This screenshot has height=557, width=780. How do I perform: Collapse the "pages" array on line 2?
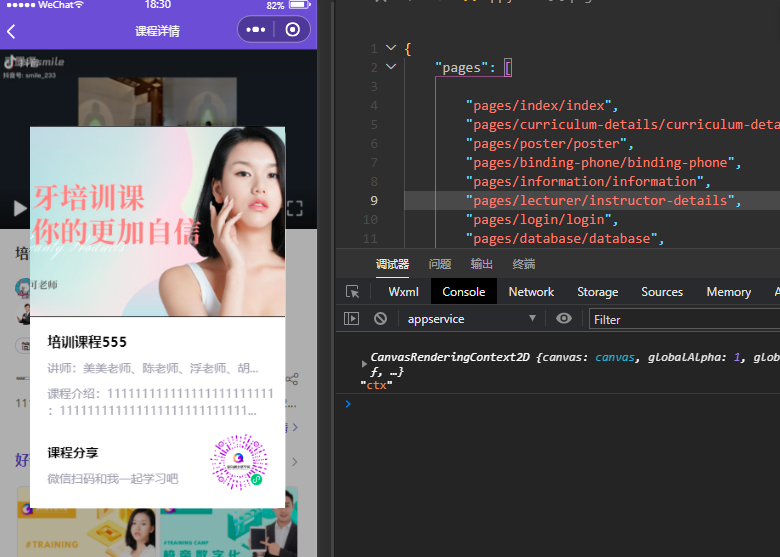point(391,67)
